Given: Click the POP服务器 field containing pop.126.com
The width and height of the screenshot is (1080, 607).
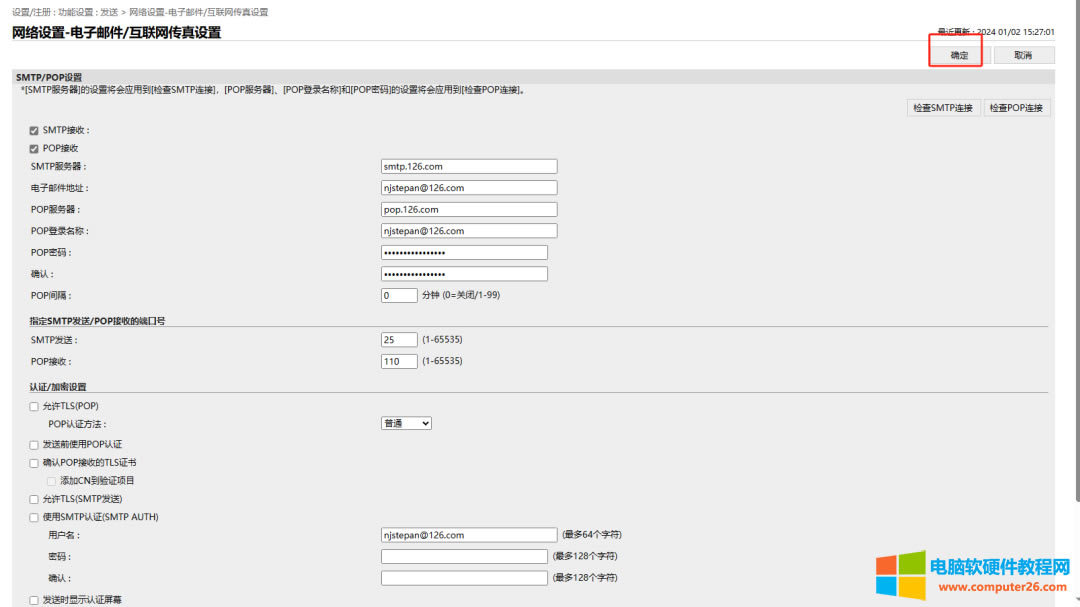Looking at the screenshot, I should (x=469, y=210).
